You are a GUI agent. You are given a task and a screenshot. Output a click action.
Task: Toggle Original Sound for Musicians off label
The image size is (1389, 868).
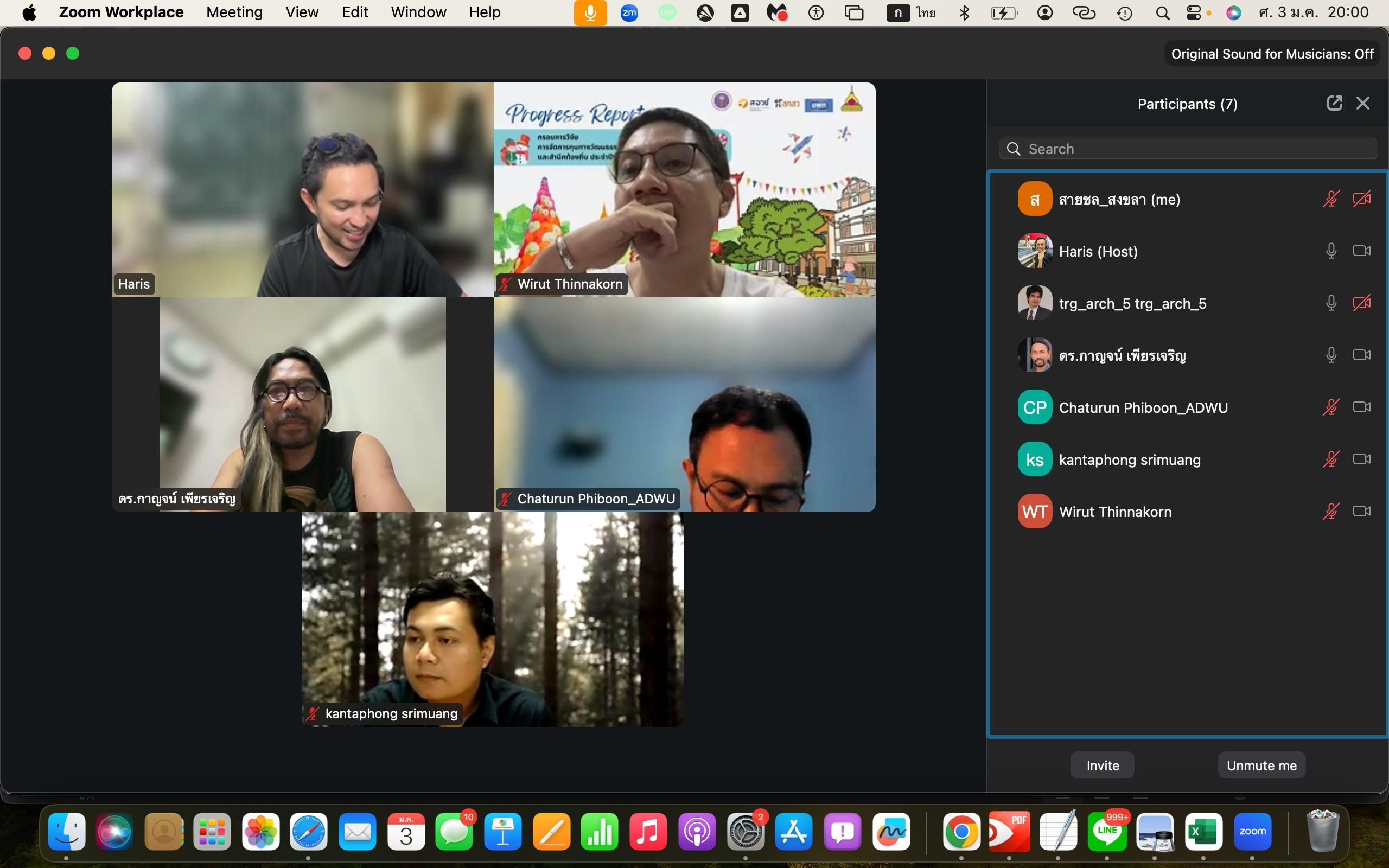pyautogui.click(x=1272, y=54)
